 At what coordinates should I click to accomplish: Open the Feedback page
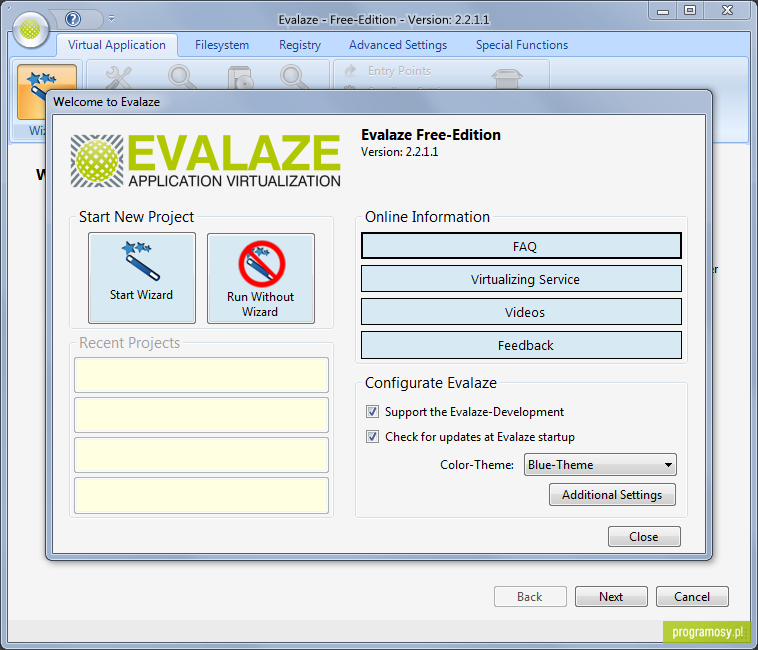[x=521, y=345]
